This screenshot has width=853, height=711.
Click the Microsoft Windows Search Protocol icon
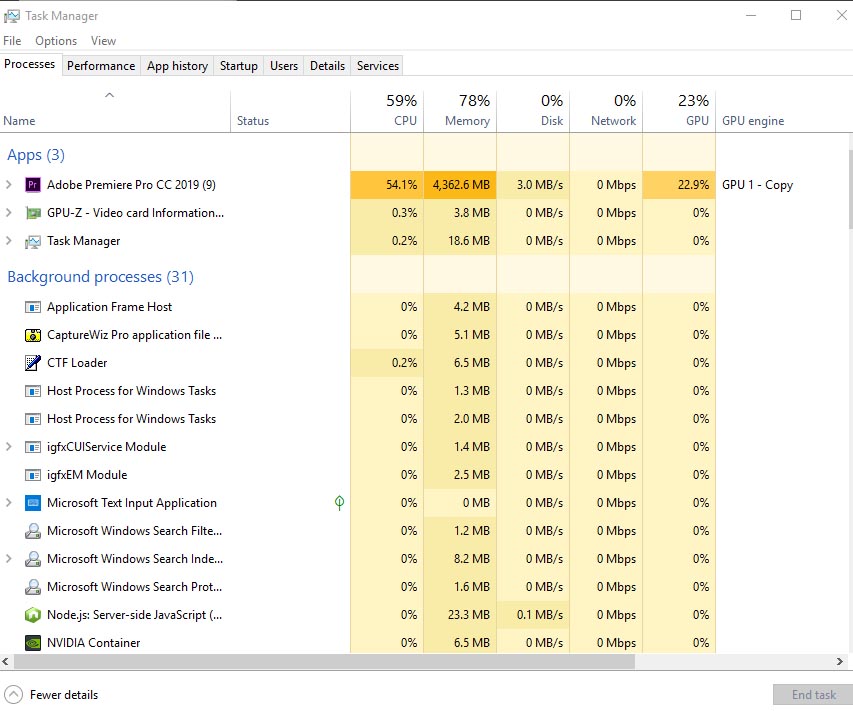point(33,587)
